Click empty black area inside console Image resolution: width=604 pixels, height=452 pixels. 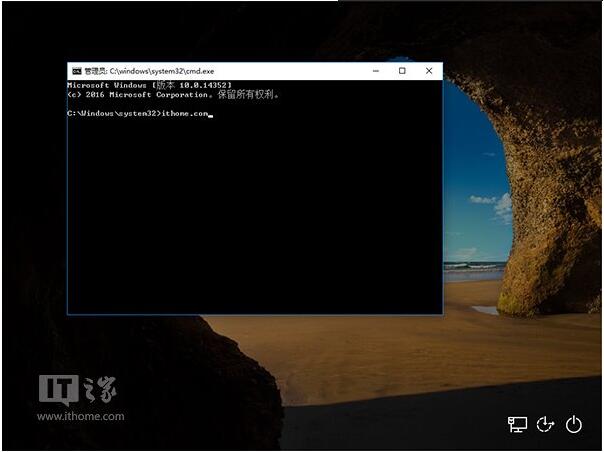point(250,220)
